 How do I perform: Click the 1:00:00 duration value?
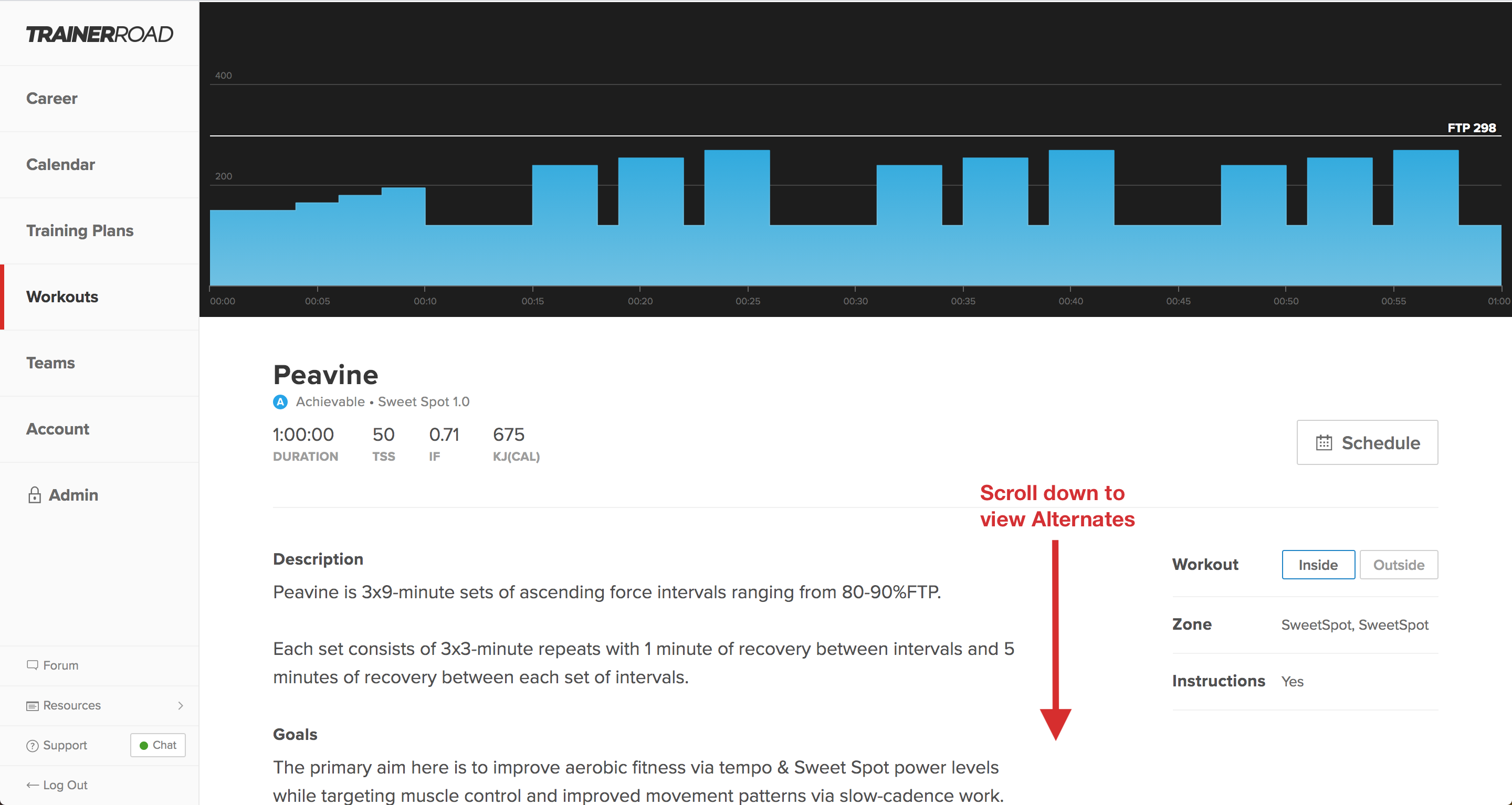point(303,435)
